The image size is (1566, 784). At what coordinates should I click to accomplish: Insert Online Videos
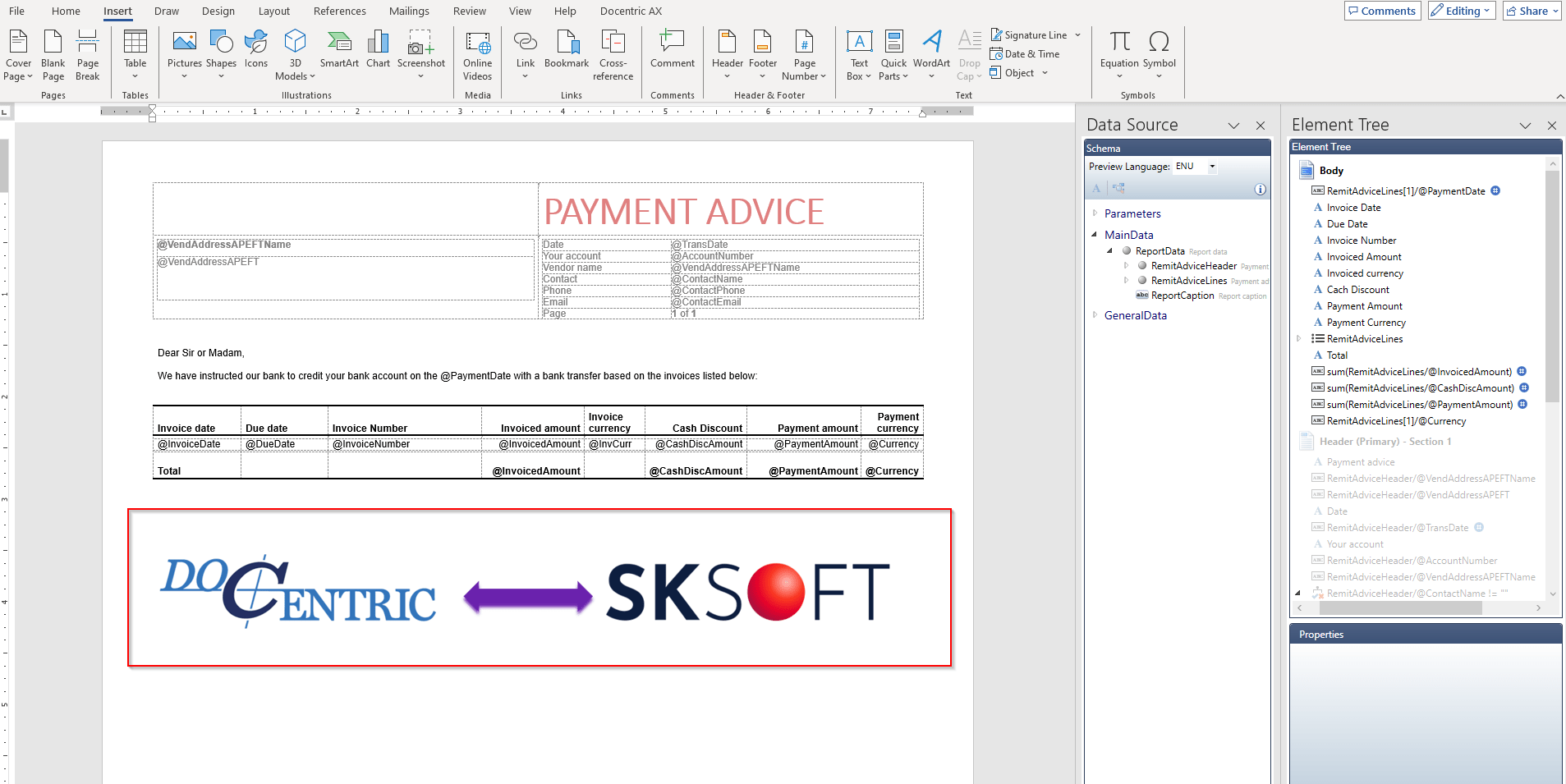tap(477, 55)
